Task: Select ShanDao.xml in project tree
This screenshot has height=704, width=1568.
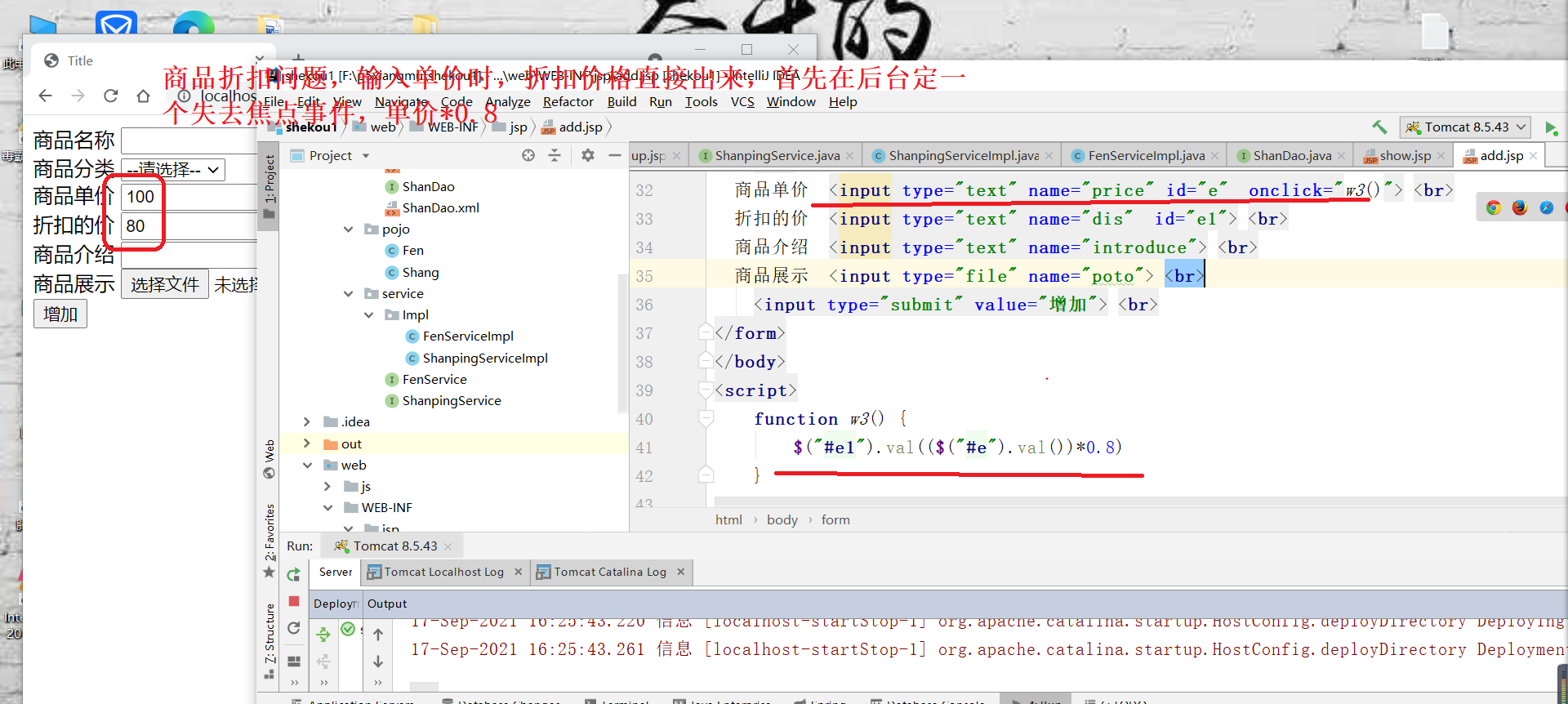Action: pos(440,208)
